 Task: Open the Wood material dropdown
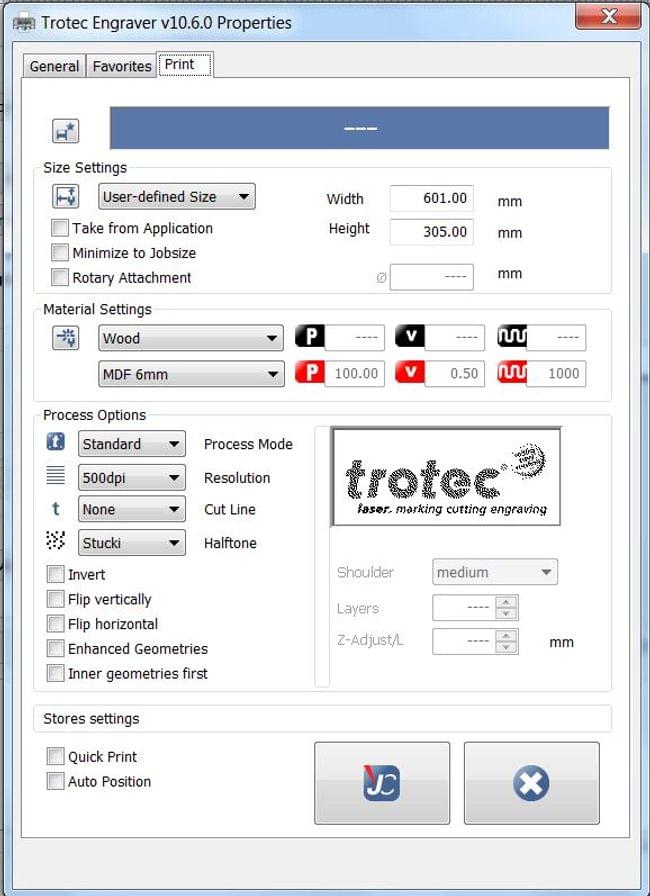(191, 338)
